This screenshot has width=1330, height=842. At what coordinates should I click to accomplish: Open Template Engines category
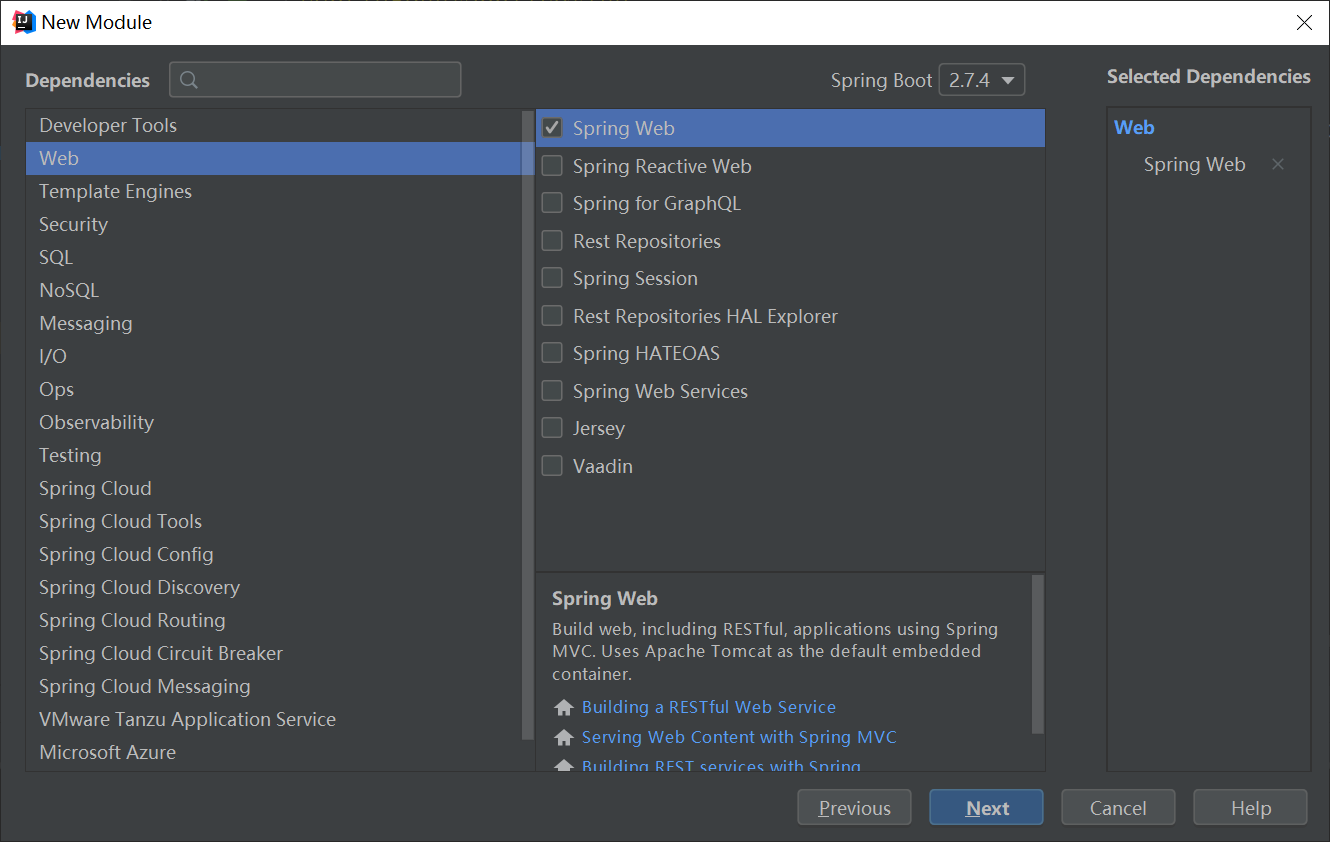tap(274, 191)
